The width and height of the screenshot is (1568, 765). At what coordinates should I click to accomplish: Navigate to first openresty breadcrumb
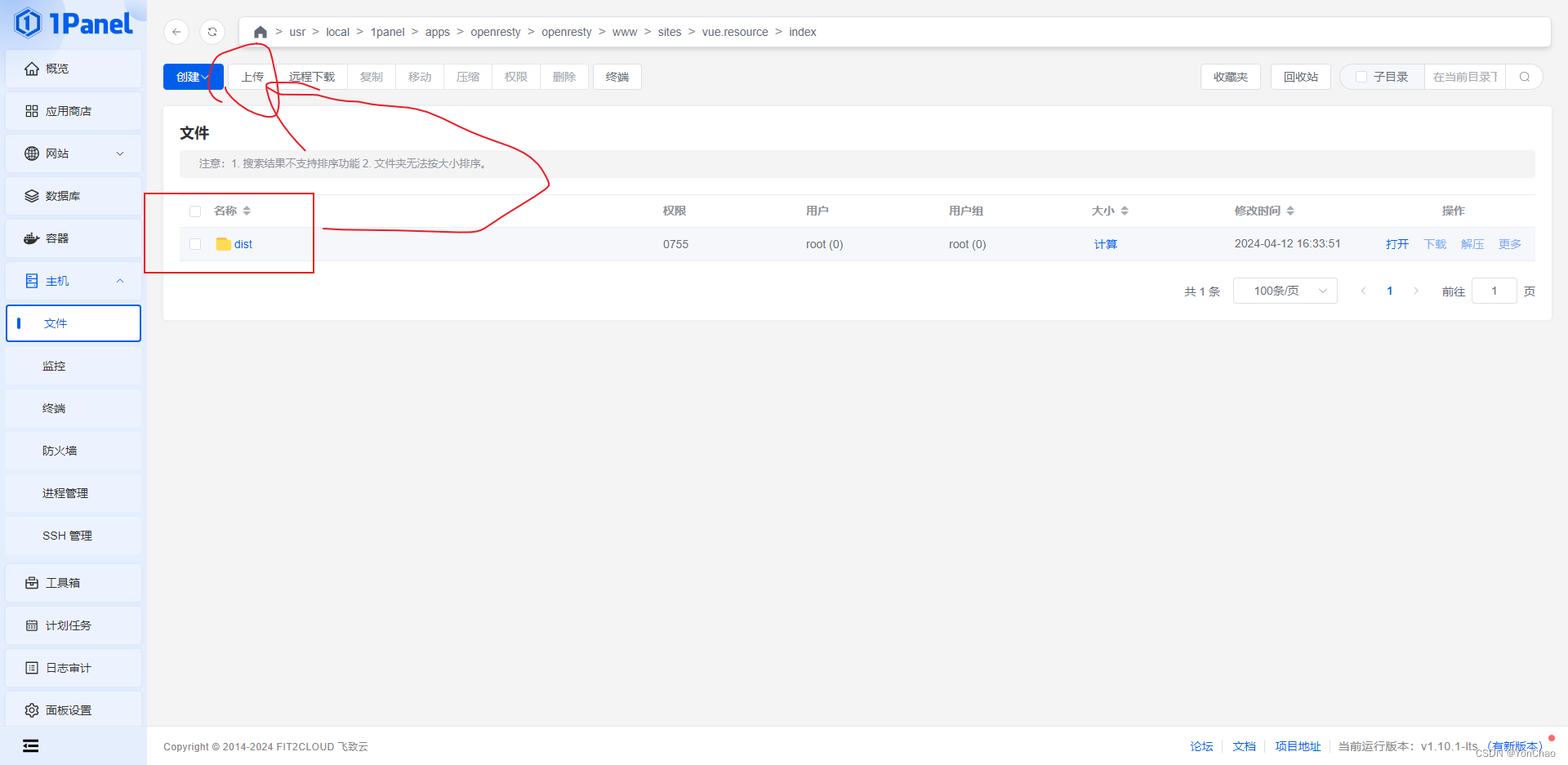496,32
